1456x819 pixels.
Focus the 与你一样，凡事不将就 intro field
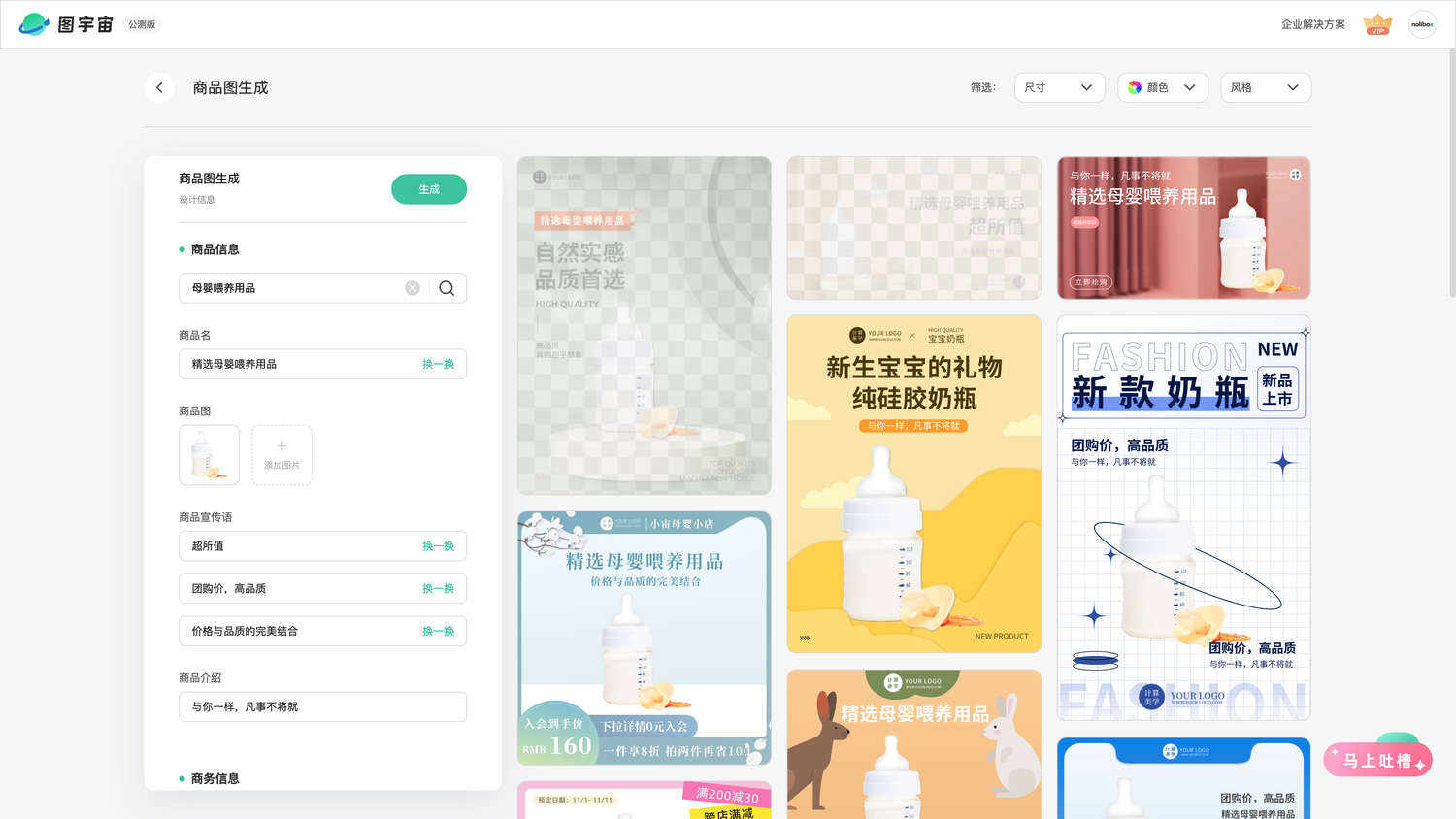click(322, 706)
